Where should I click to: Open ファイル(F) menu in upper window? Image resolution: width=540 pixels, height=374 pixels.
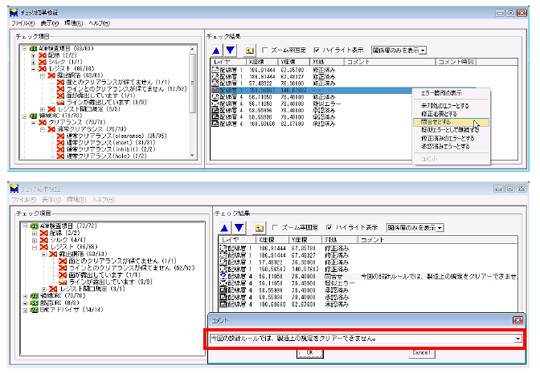pos(23,23)
